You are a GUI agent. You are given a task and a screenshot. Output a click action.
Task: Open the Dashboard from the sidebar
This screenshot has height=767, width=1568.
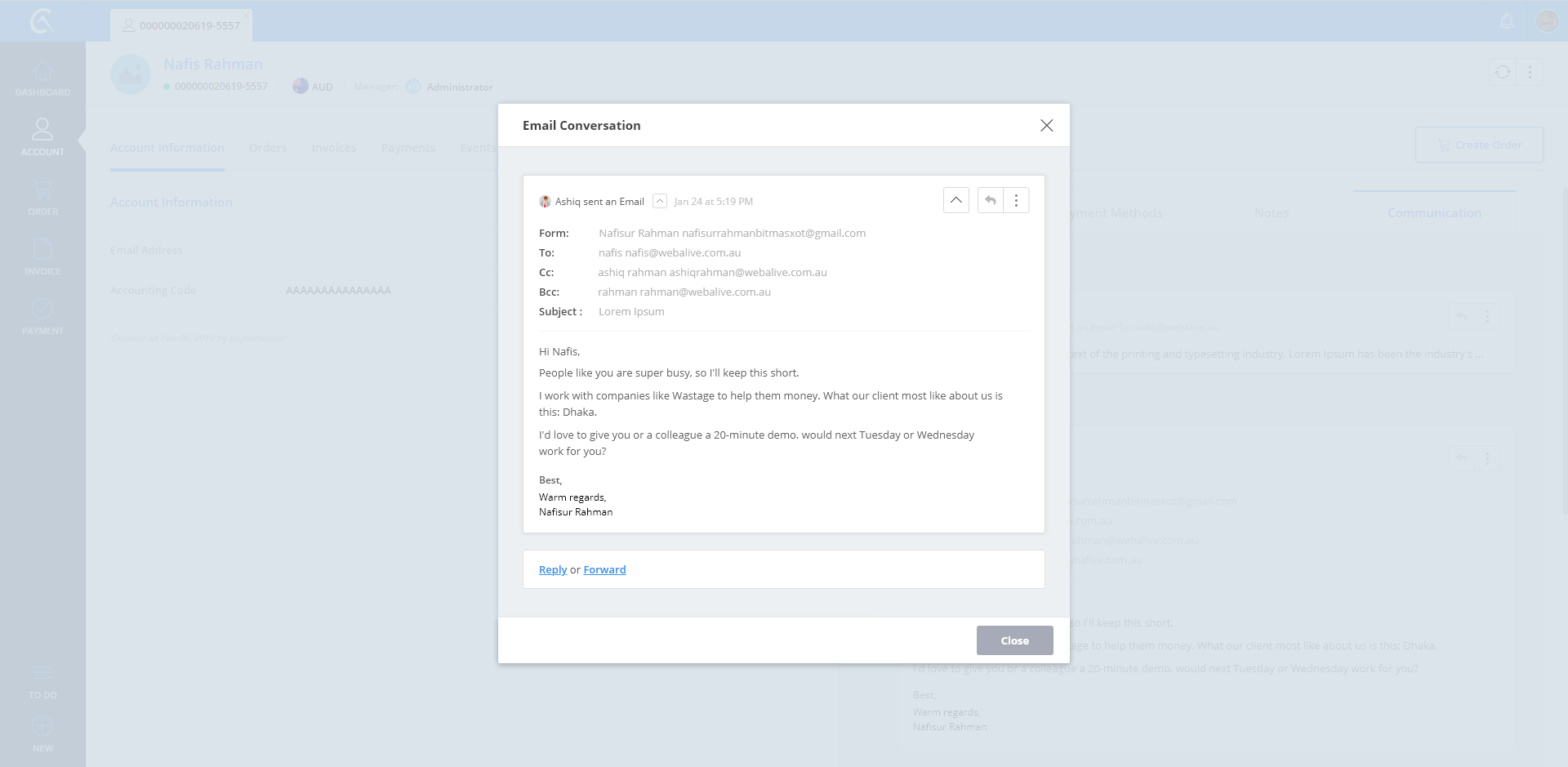42,78
